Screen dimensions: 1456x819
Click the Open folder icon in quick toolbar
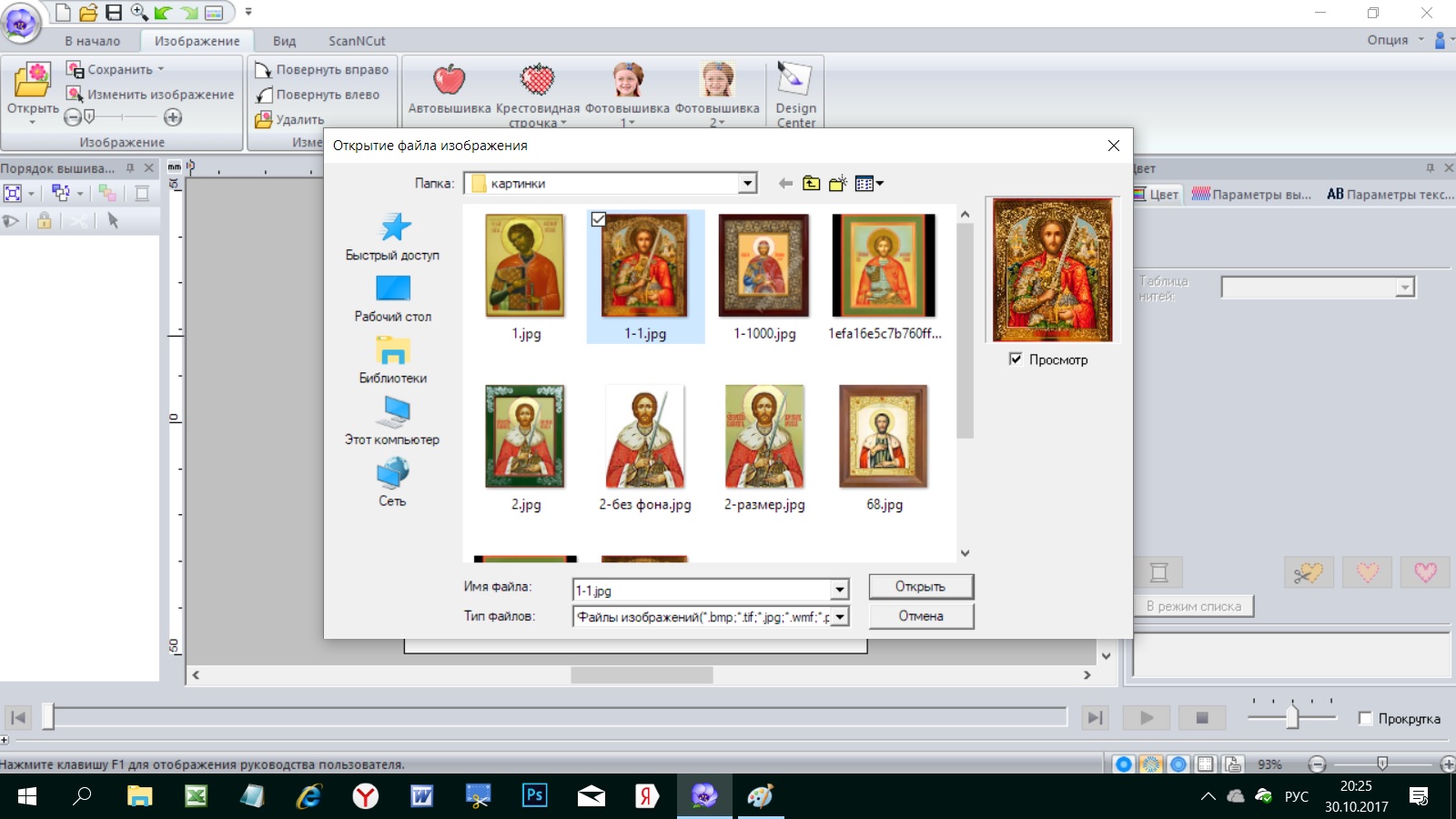(x=88, y=12)
